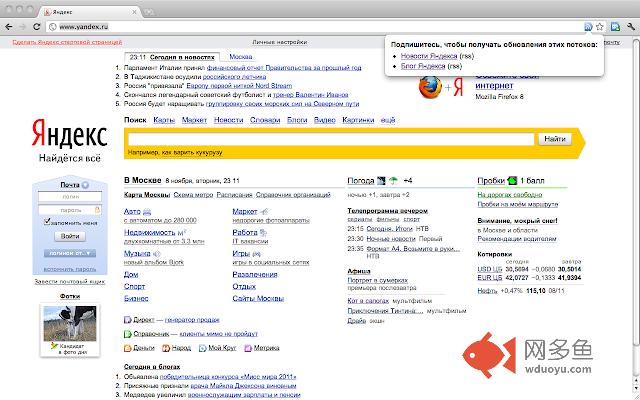Select the Яндекс browser tab

89,12
